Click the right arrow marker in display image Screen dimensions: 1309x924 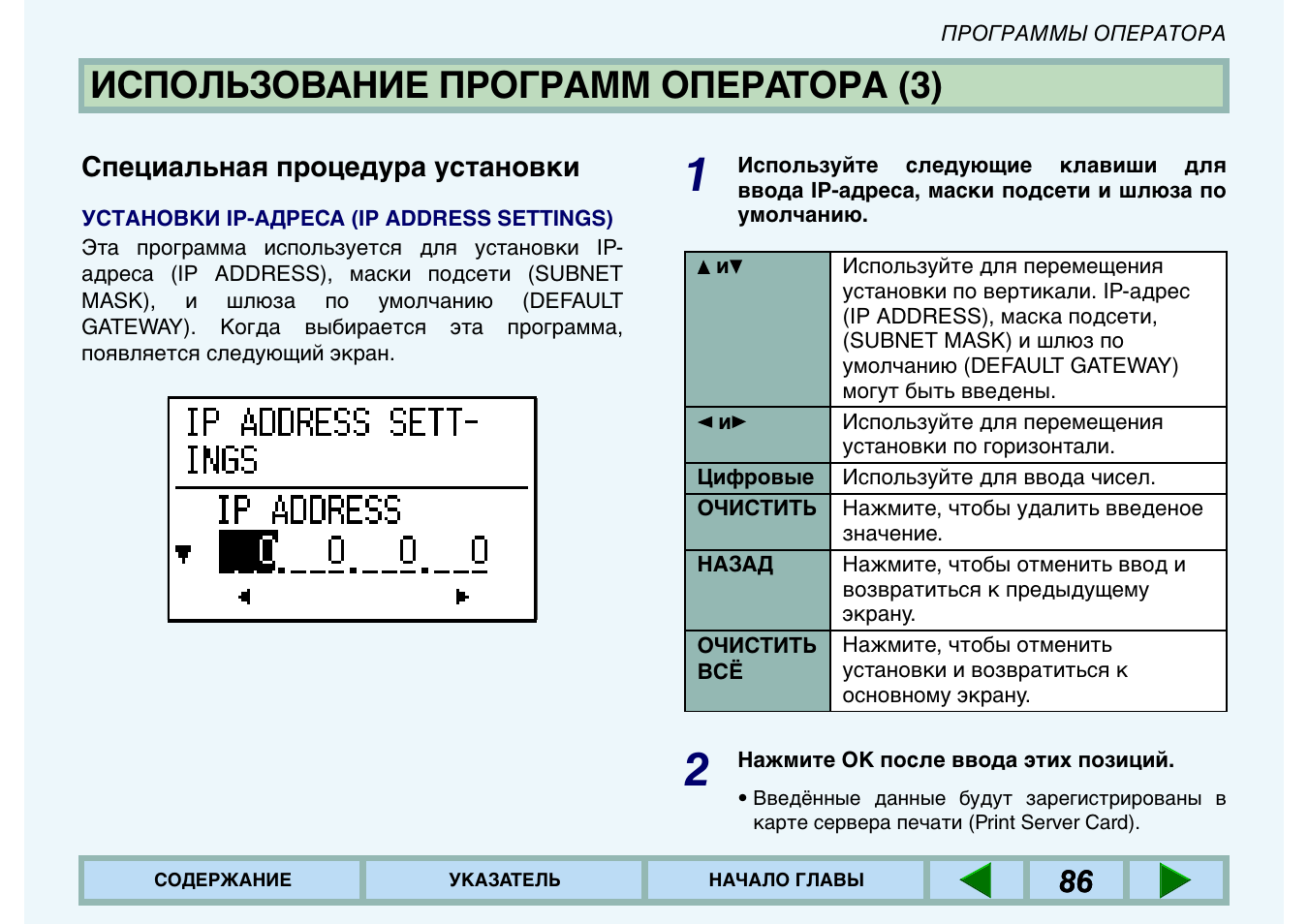click(462, 597)
